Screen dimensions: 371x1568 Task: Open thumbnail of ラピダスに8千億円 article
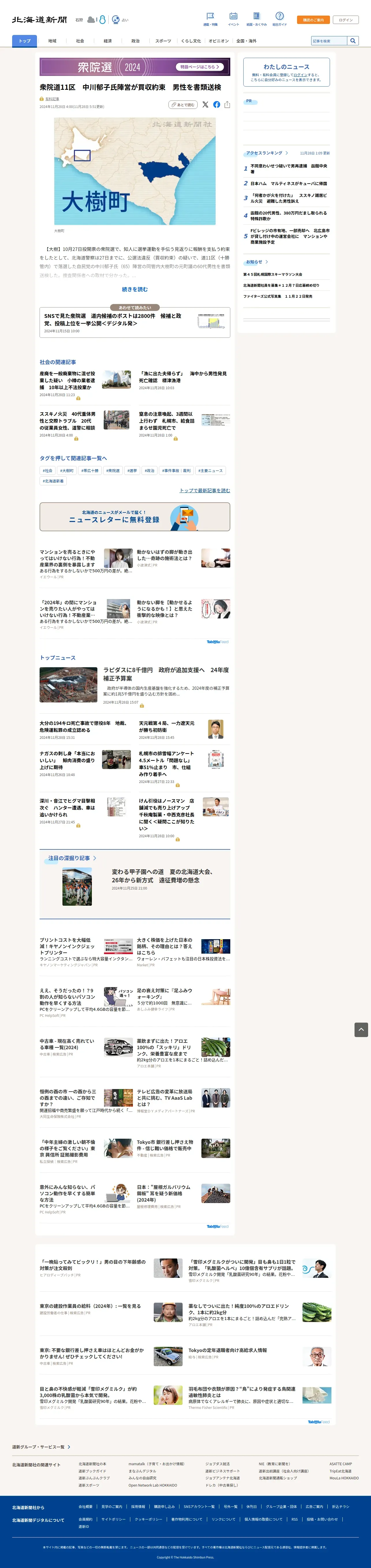coord(68,685)
